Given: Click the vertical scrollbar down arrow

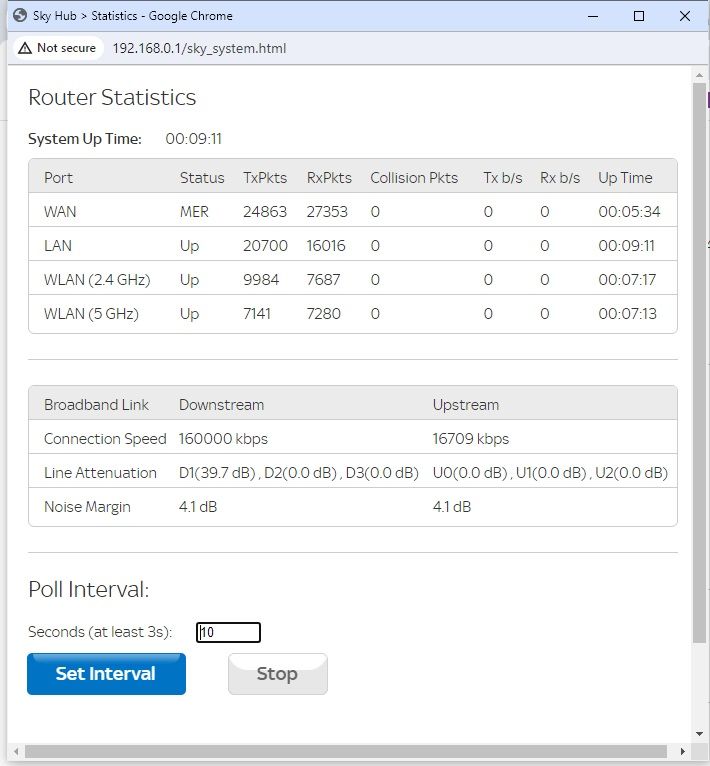Looking at the screenshot, I should [699, 734].
